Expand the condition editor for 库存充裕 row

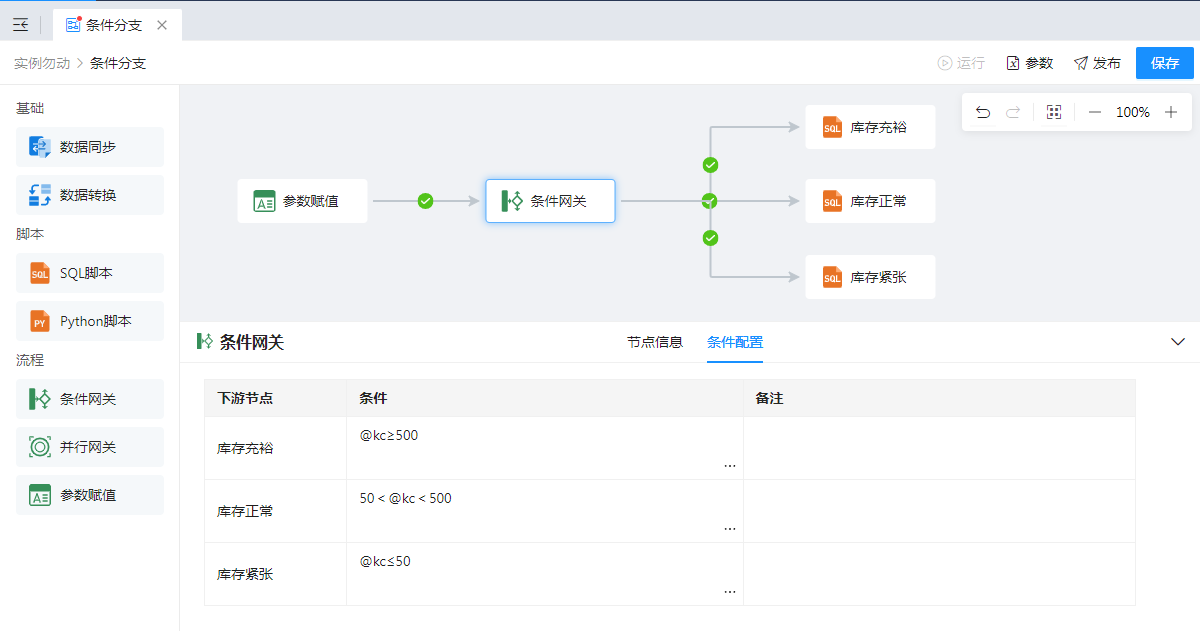click(x=729, y=466)
